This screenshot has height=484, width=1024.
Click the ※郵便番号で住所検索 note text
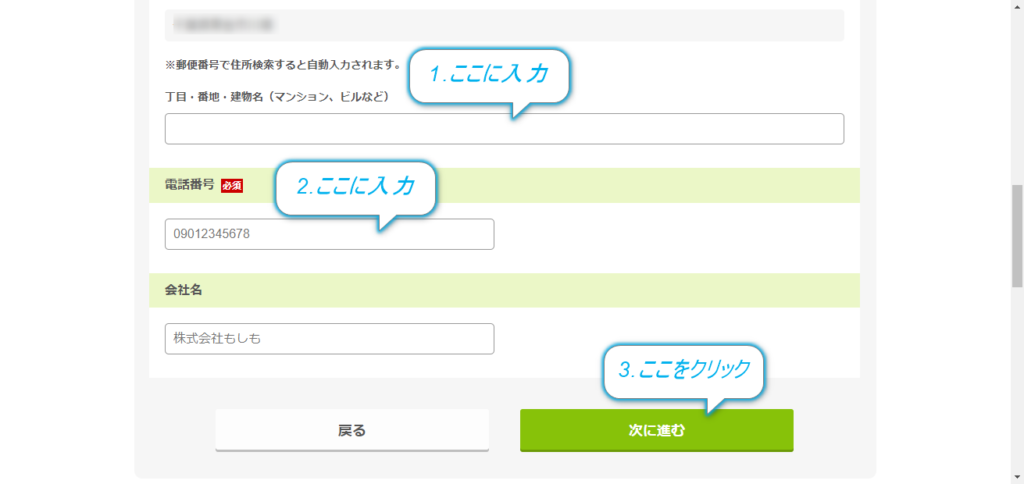[283, 65]
